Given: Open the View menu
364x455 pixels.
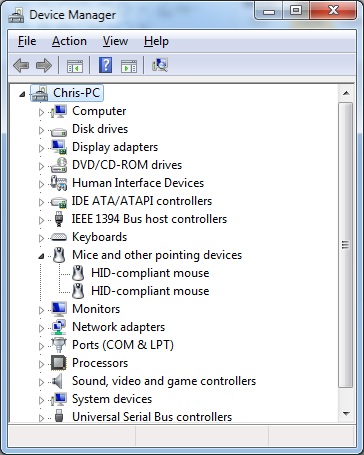Looking at the screenshot, I should pyautogui.click(x=115, y=41).
